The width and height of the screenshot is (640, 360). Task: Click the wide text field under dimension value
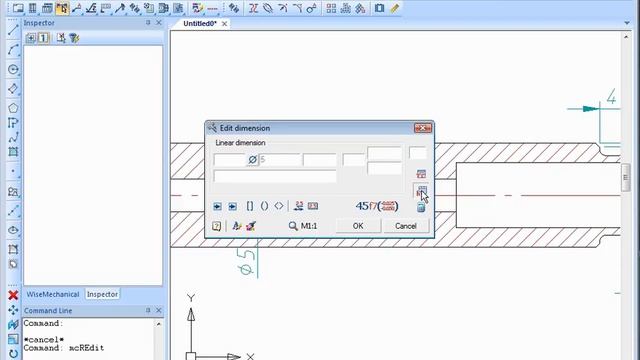click(275, 176)
